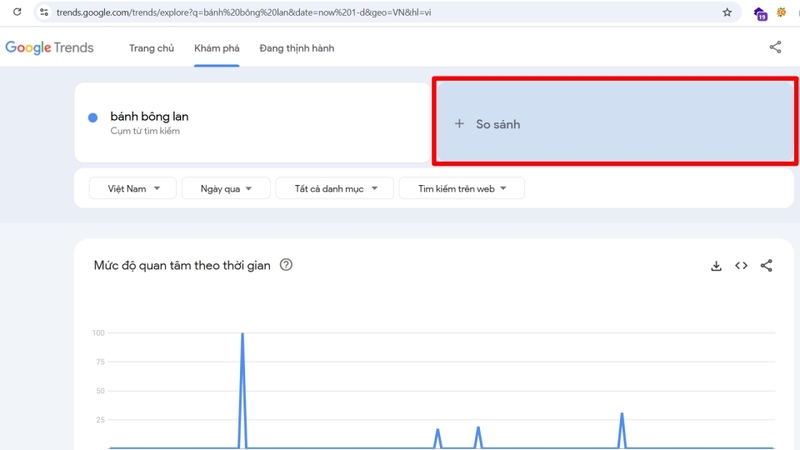Download interest over time data as CSV
This screenshot has height=450, width=800.
point(716,266)
